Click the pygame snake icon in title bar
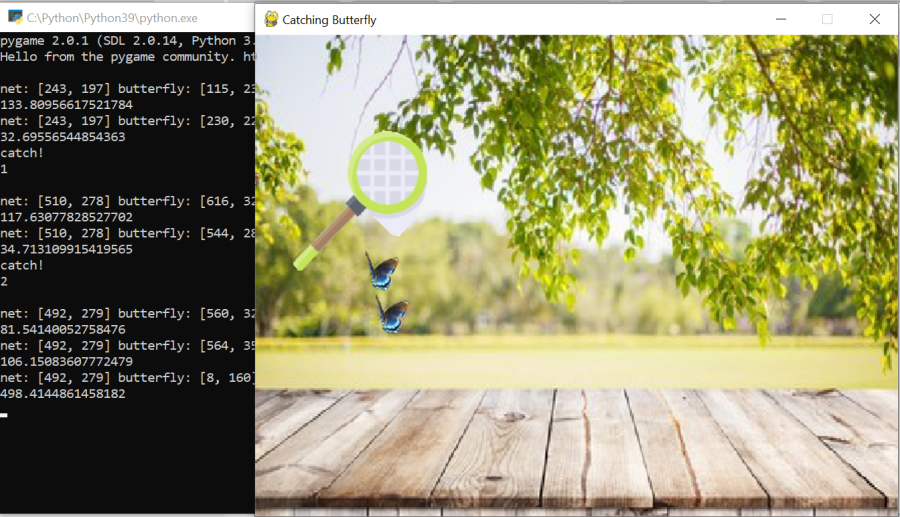 [270, 19]
